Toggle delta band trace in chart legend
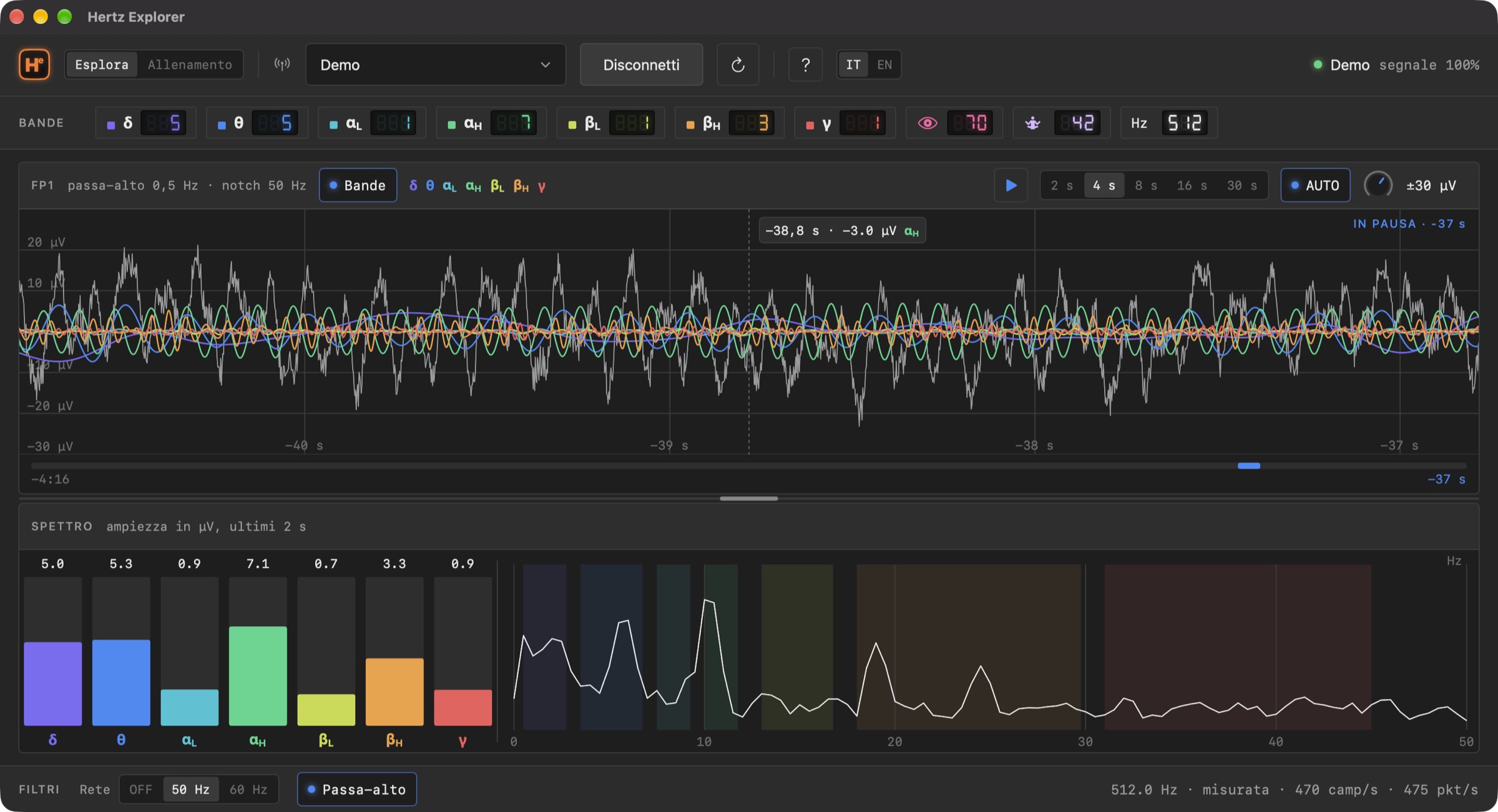1498x812 pixels. (x=413, y=185)
